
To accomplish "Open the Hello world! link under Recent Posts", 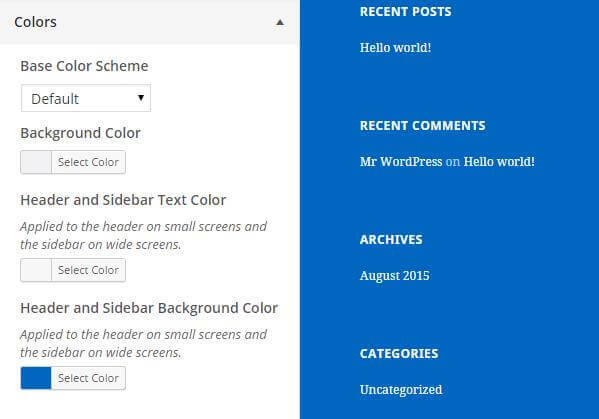I will click(x=395, y=48).
